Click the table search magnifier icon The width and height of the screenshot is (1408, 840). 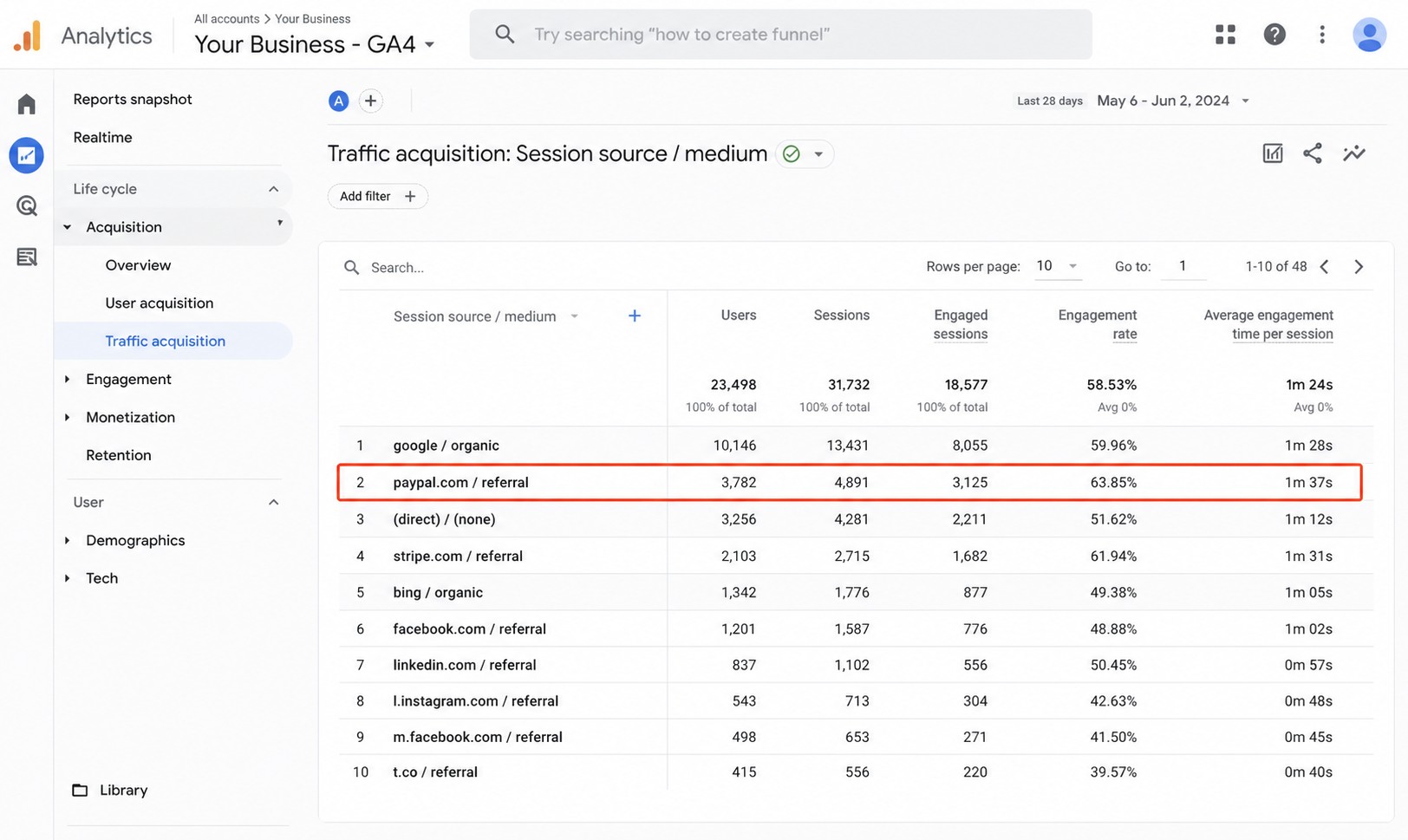352,268
